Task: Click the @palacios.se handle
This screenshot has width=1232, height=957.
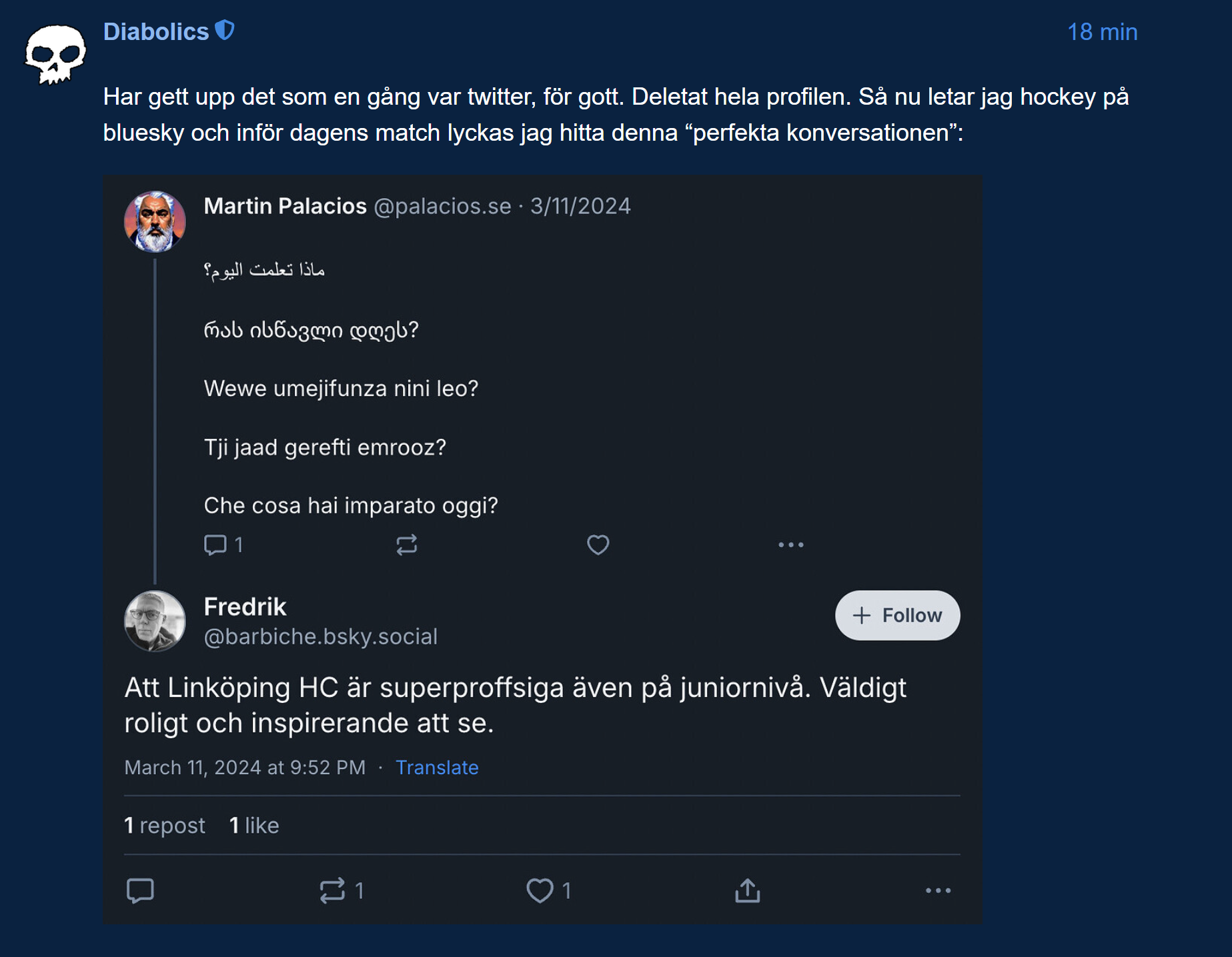Action: click(x=442, y=206)
